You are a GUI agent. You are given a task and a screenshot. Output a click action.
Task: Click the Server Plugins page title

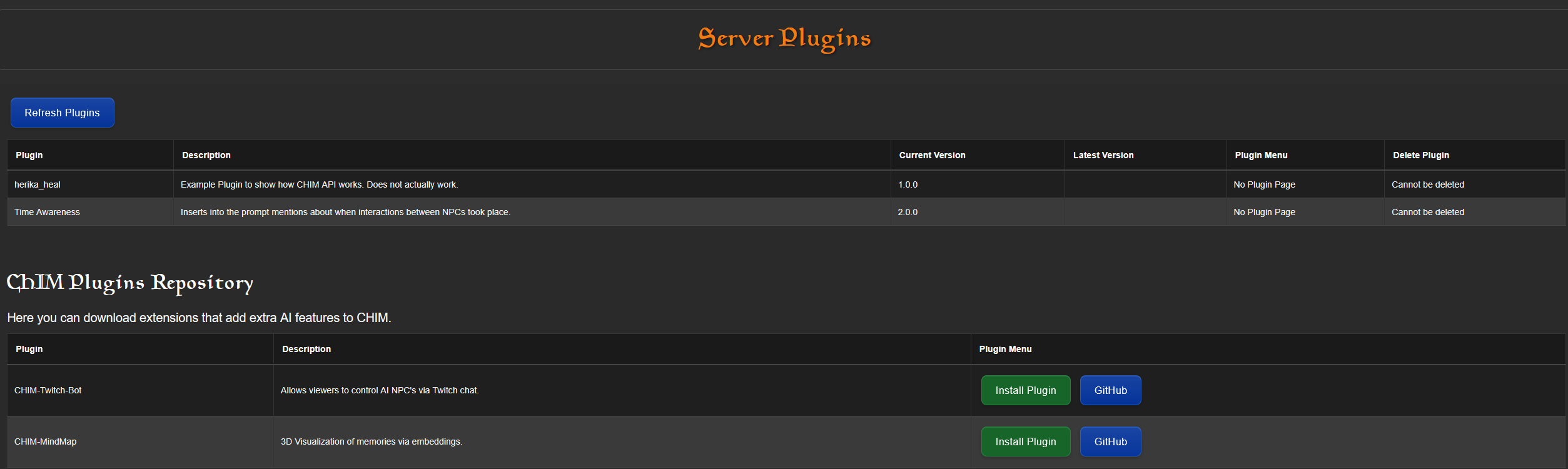pyautogui.click(x=784, y=39)
